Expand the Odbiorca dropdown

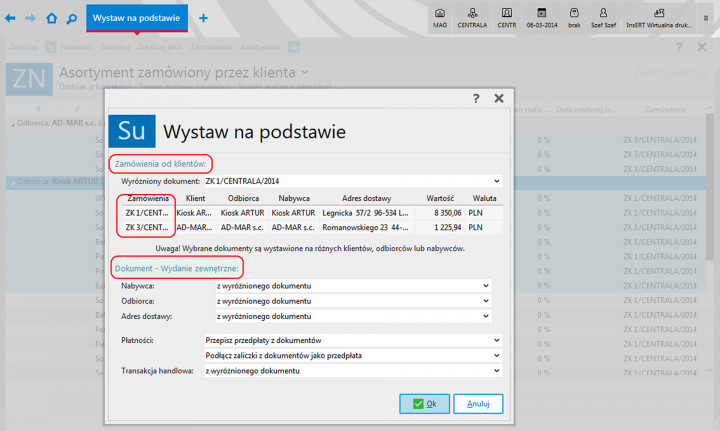(353, 301)
